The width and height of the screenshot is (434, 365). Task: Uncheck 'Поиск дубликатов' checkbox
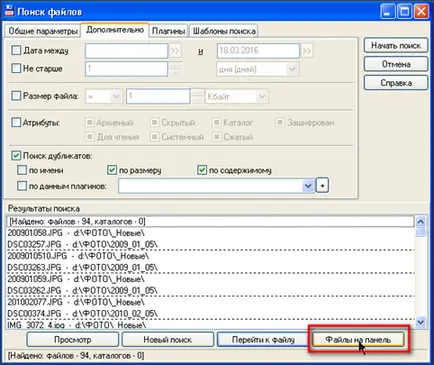16,156
